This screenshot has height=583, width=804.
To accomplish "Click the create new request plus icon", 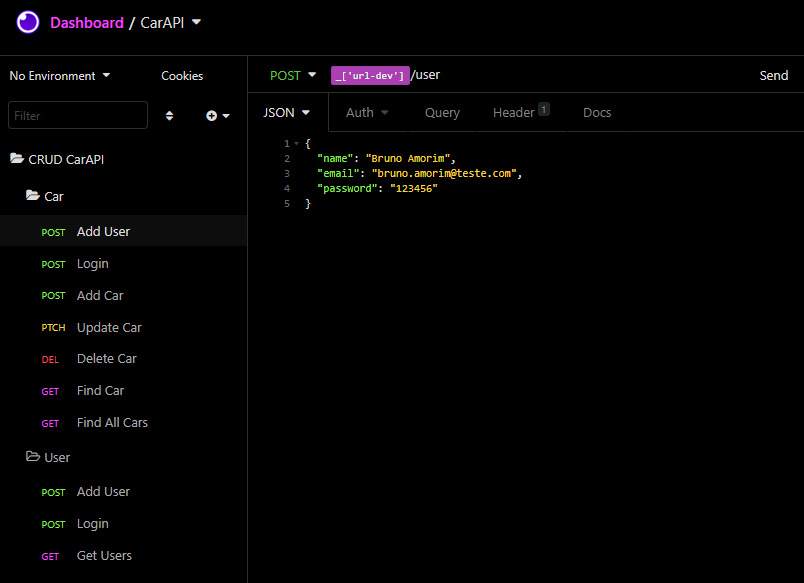I will (217, 116).
